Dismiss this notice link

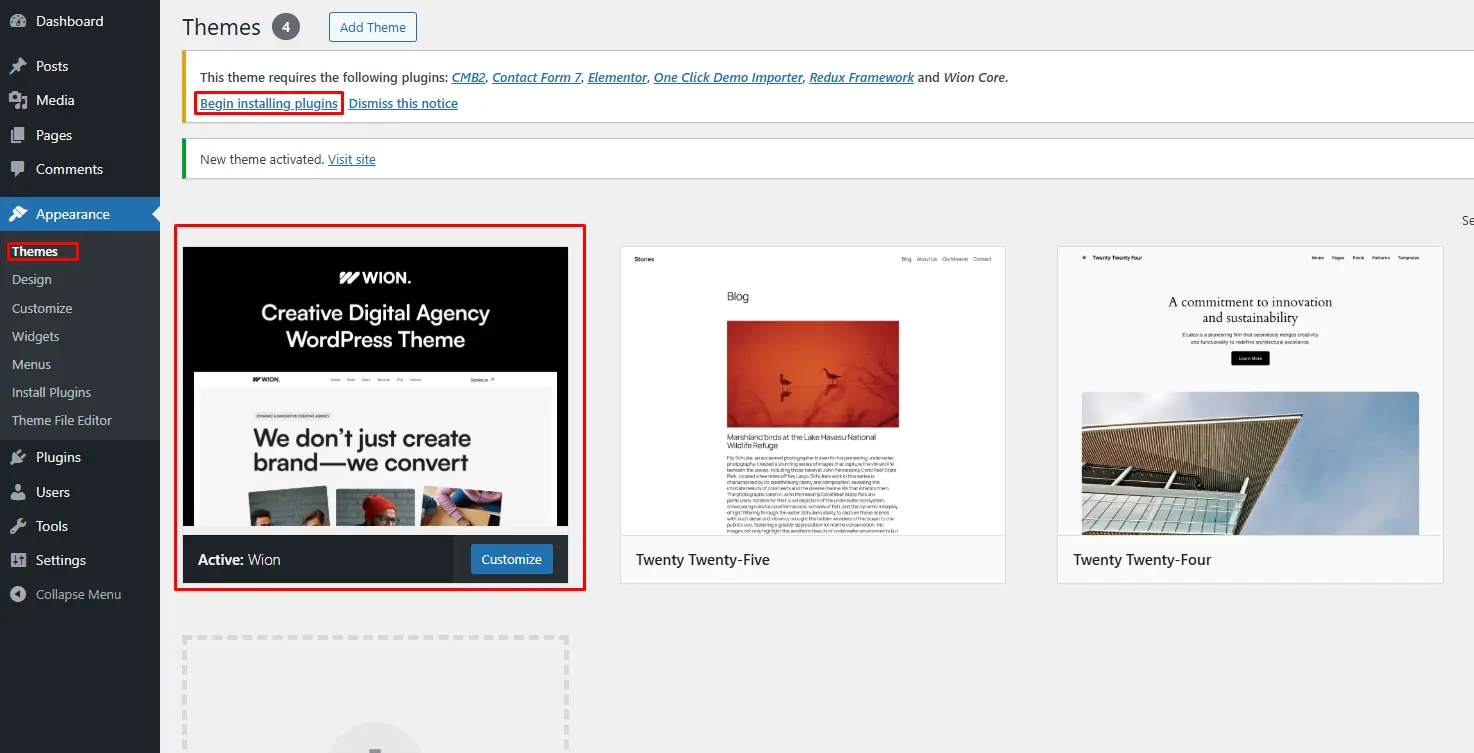point(403,103)
